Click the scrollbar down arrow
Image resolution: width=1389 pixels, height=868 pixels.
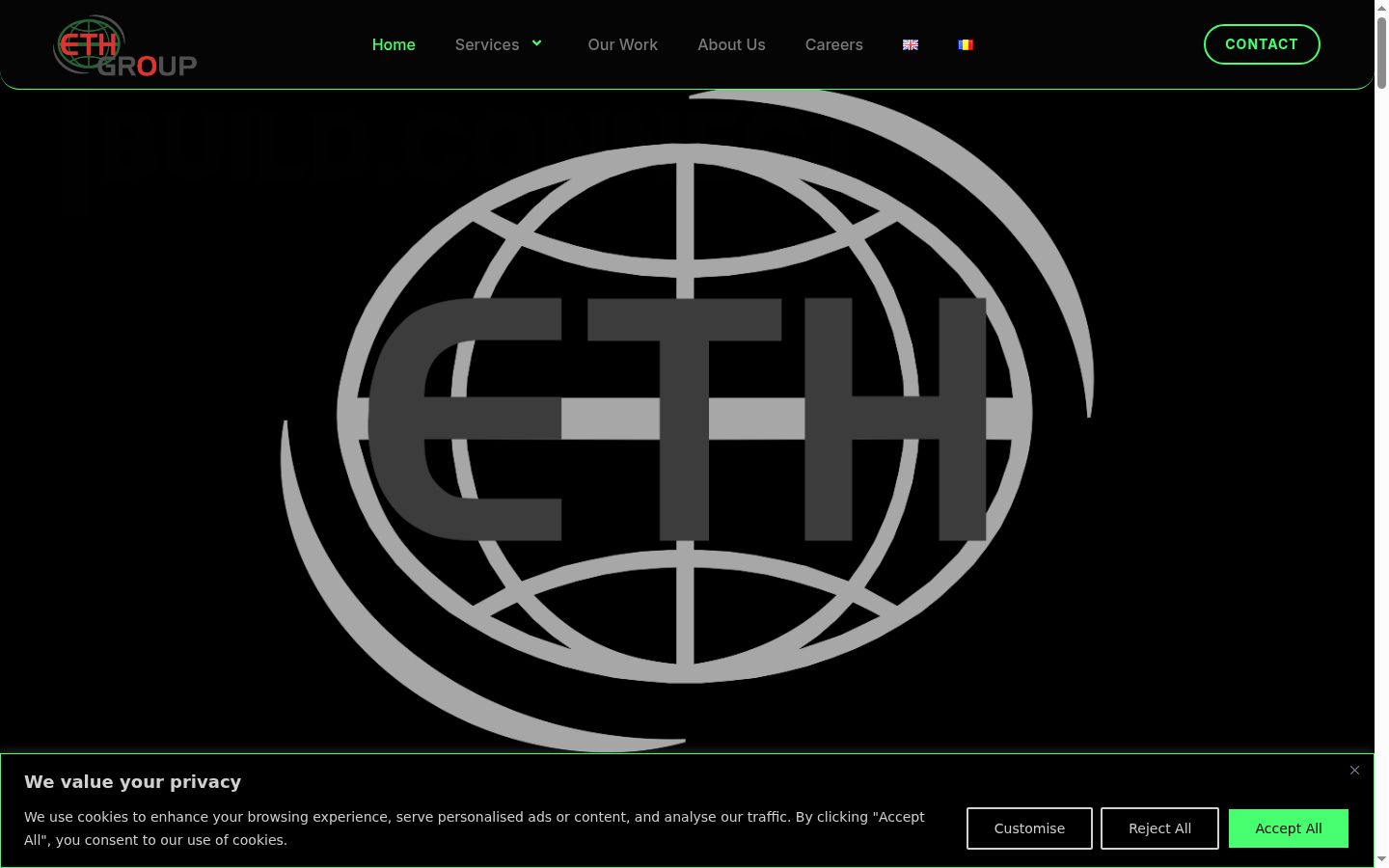[x=1381, y=858]
